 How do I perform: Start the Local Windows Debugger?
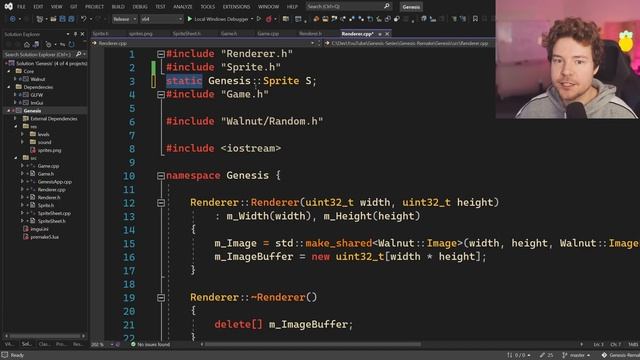tap(218, 19)
